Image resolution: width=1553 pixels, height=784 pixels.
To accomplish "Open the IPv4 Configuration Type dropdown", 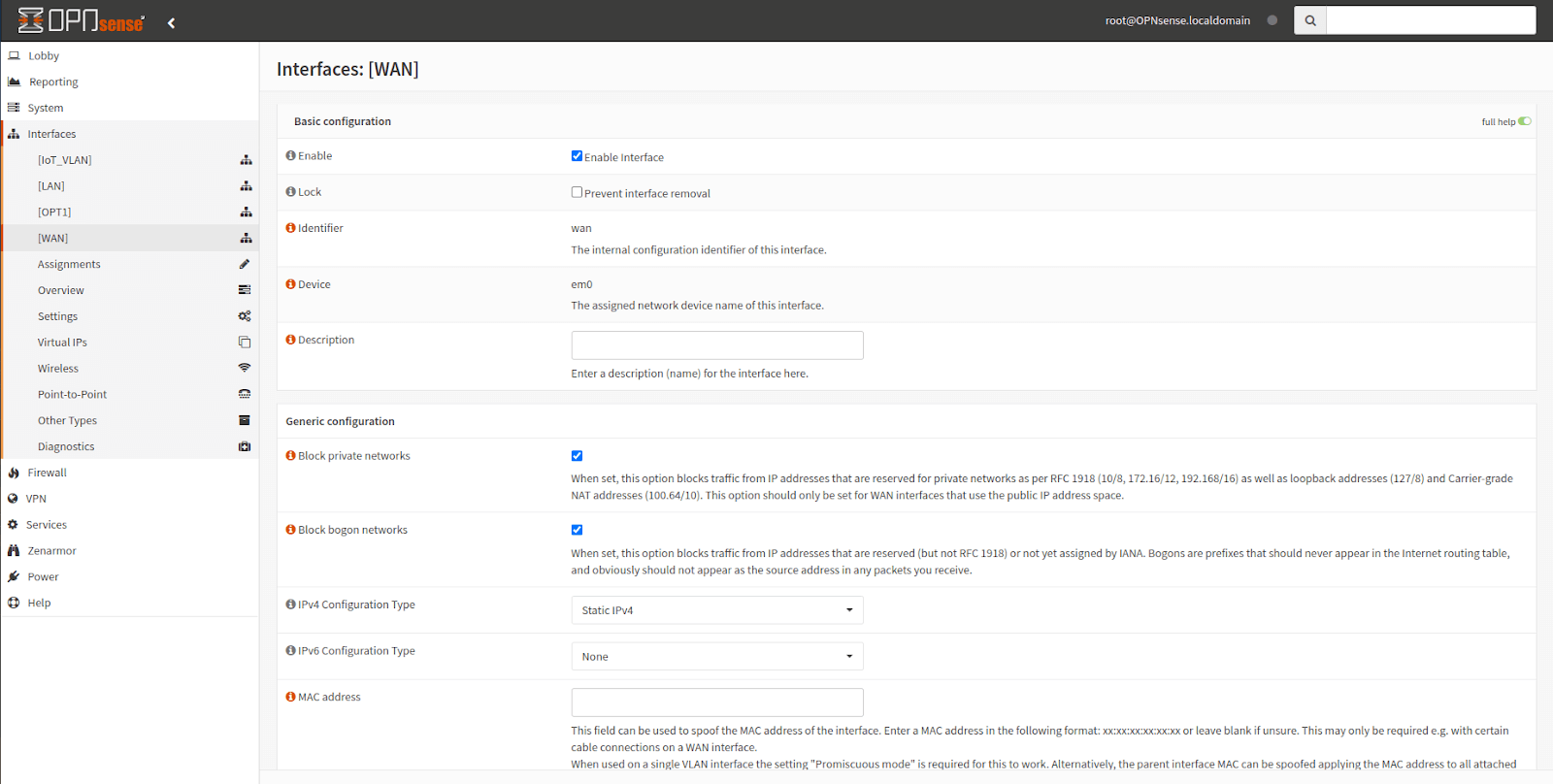I will point(717,610).
